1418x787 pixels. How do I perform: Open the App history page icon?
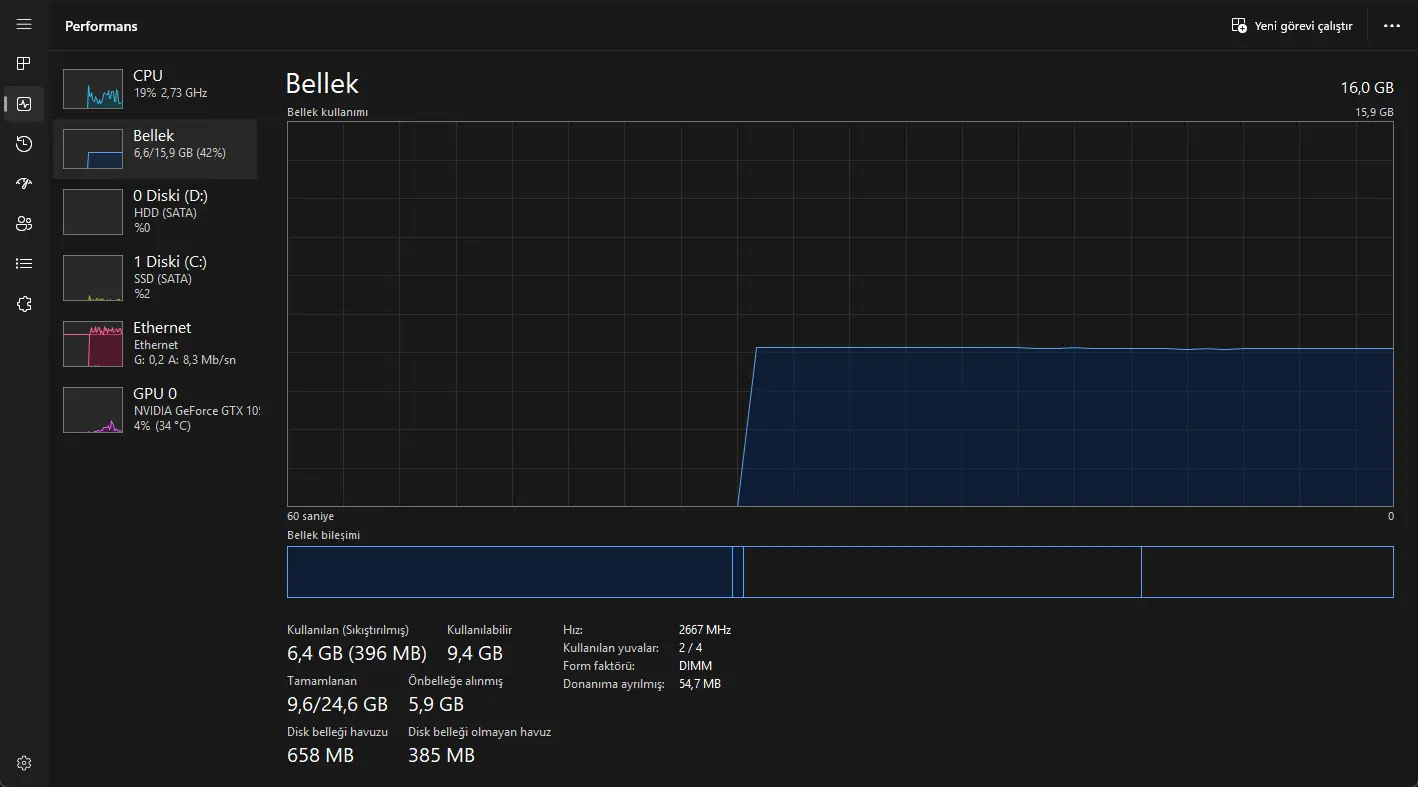tap(24, 144)
